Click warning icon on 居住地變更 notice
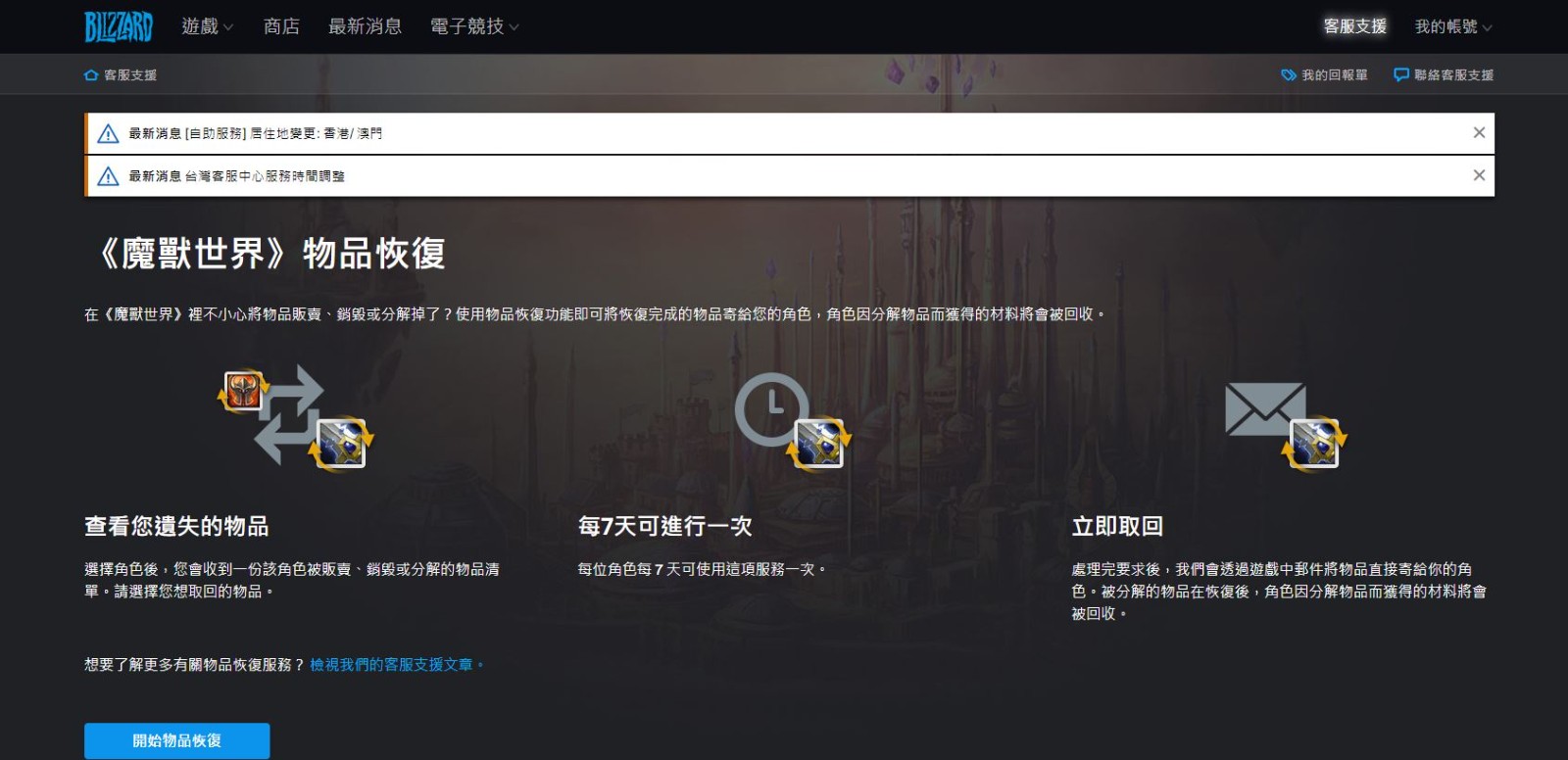This screenshot has height=760, width=1568. 108,134
